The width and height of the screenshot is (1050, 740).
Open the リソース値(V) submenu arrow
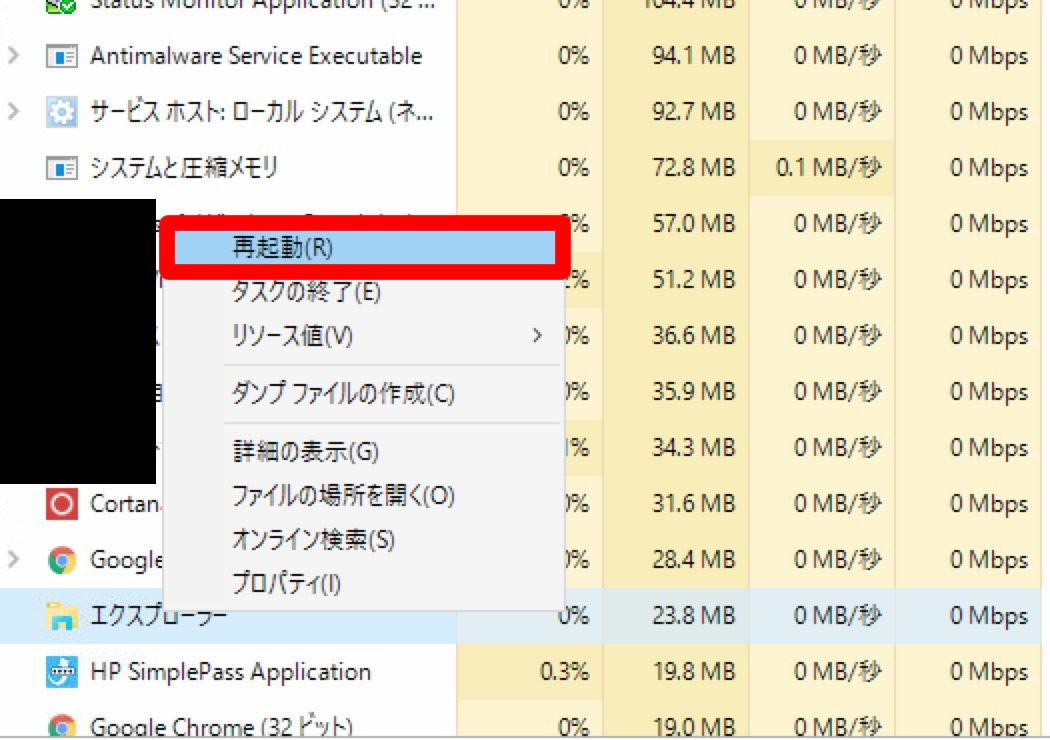537,336
